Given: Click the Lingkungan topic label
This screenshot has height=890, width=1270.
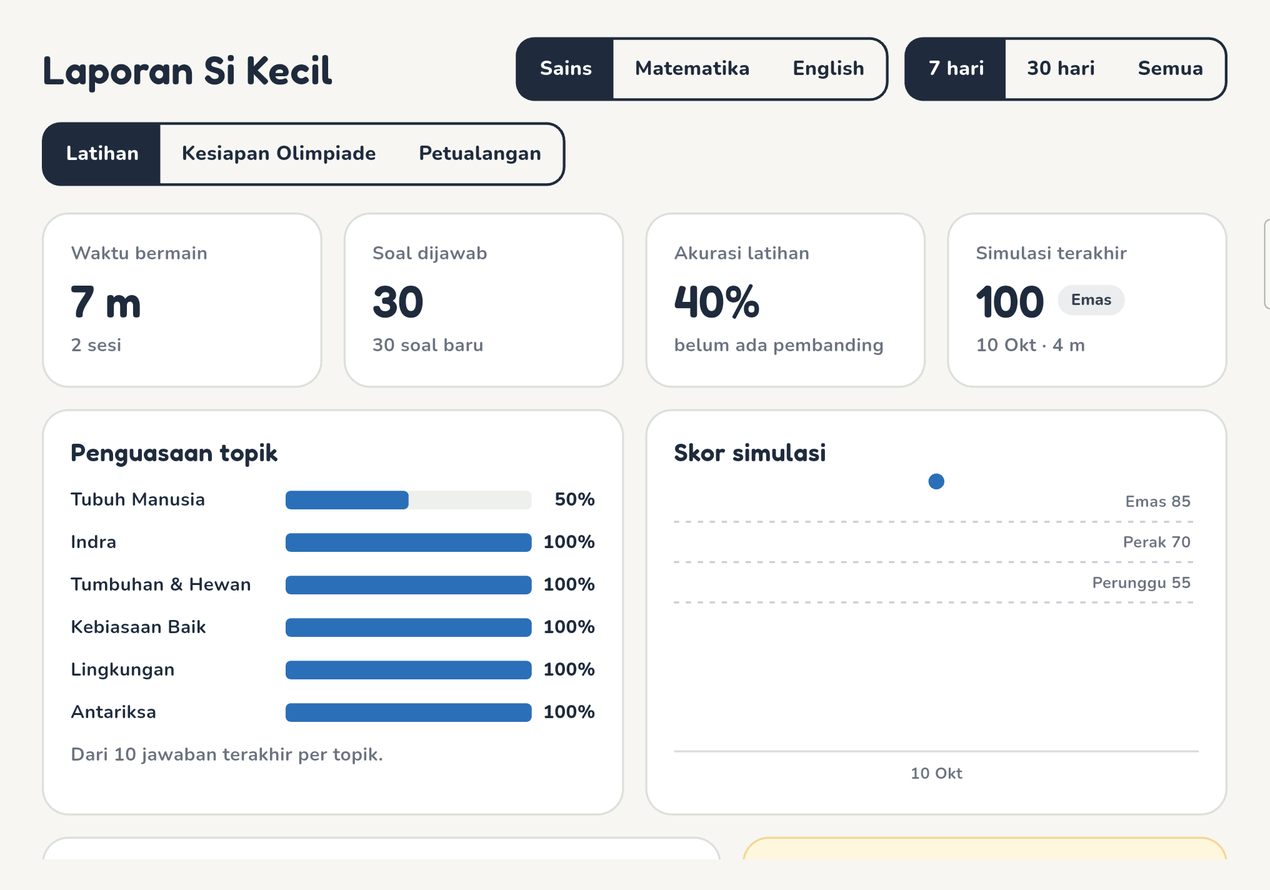Looking at the screenshot, I should (123, 670).
